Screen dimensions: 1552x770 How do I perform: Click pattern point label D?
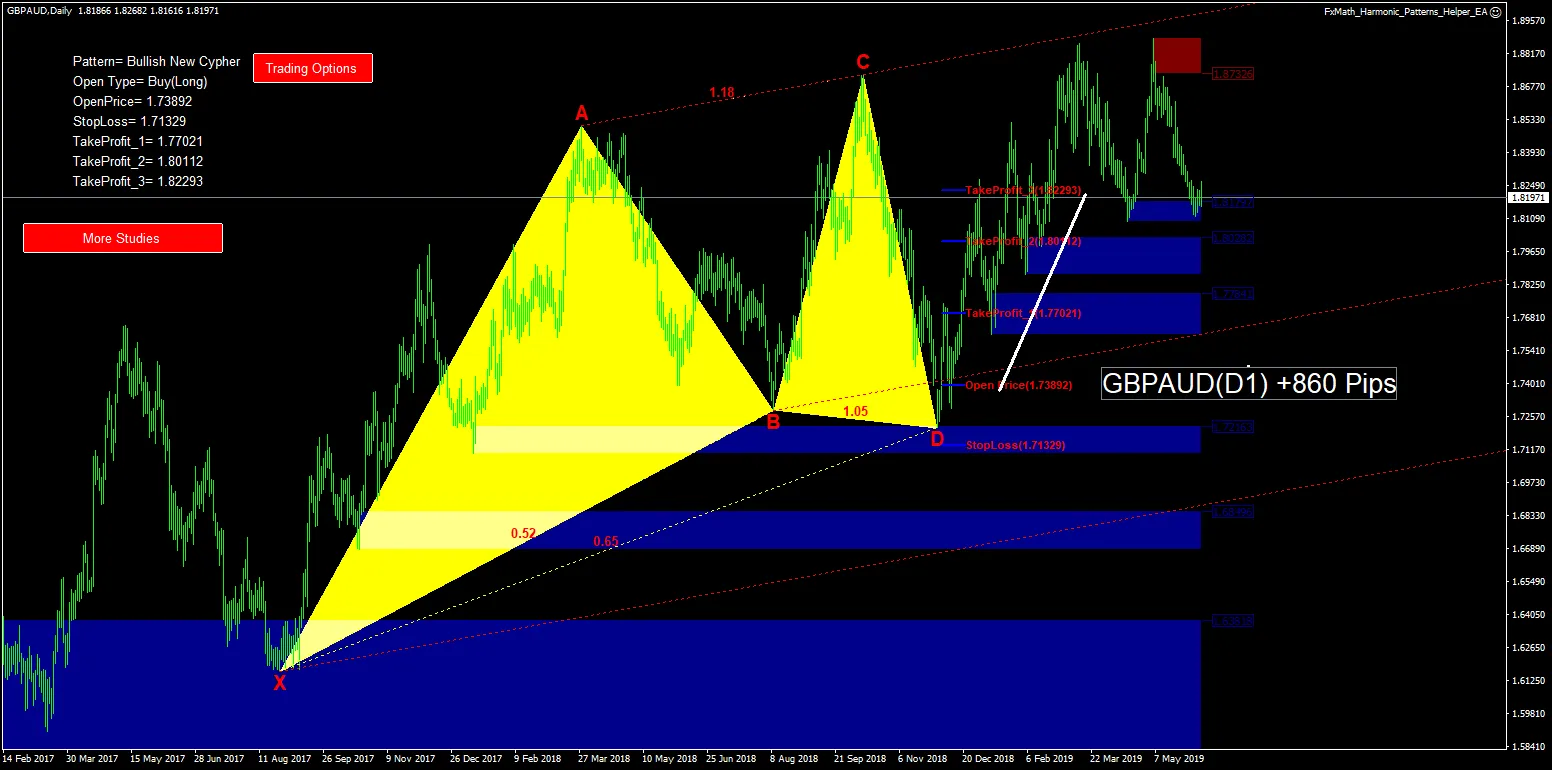pos(937,438)
